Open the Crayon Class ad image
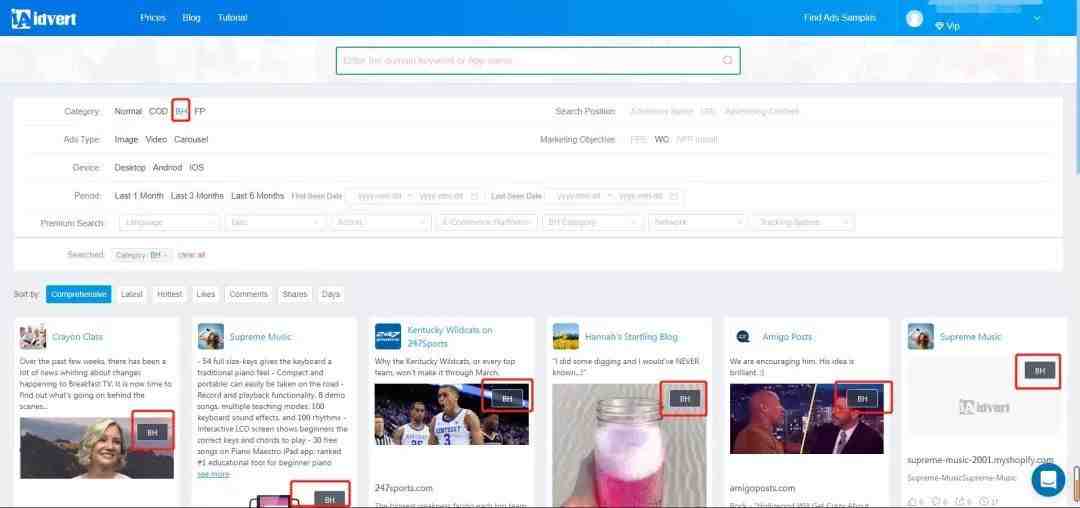This screenshot has height=508, width=1080. point(97,447)
